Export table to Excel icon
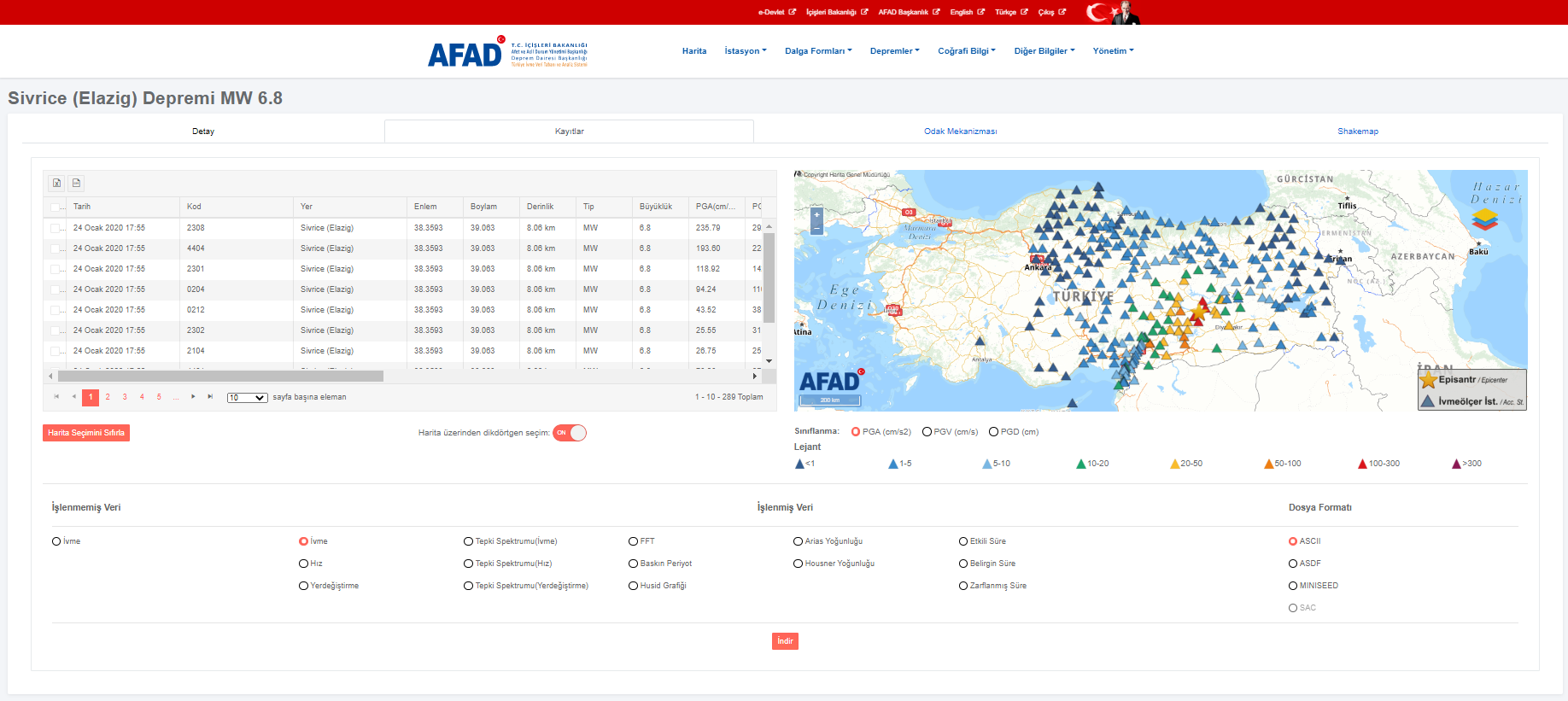1568x701 pixels. 56,183
